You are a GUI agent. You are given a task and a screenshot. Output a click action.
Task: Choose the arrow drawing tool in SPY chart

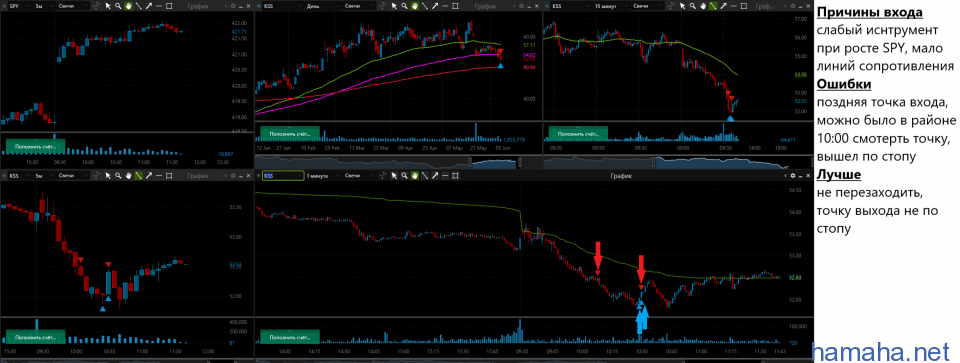[x=149, y=6]
